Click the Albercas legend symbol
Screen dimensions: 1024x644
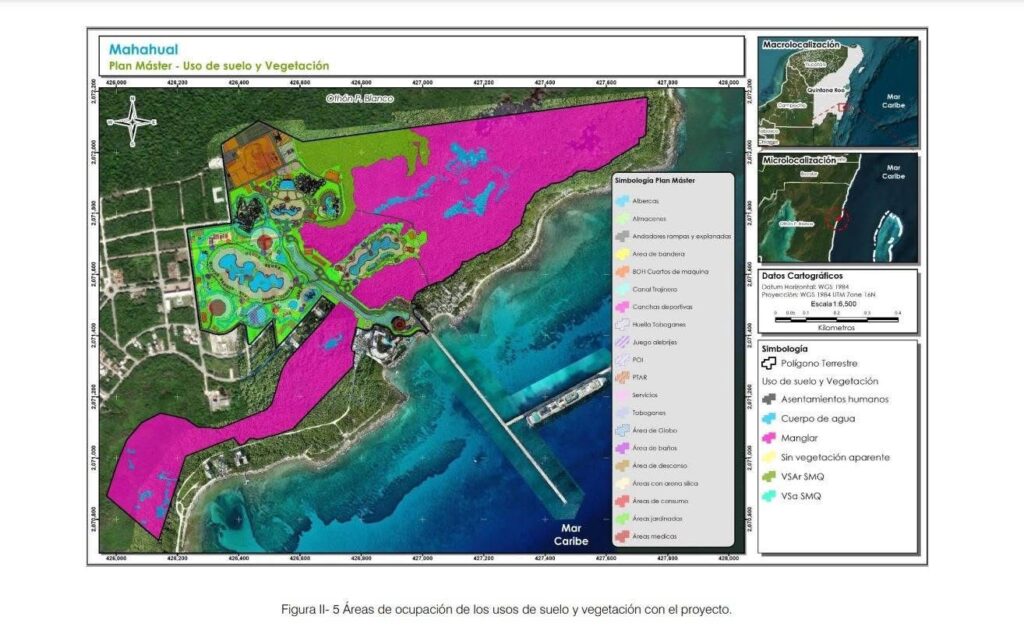622,201
